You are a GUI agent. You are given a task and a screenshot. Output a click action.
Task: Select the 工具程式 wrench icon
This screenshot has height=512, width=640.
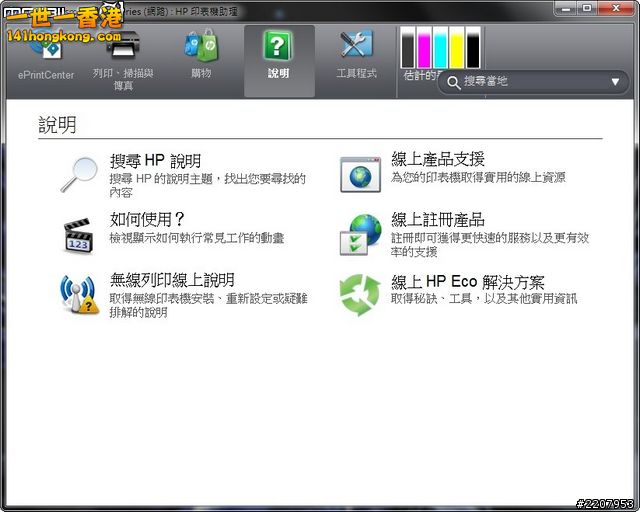(356, 46)
